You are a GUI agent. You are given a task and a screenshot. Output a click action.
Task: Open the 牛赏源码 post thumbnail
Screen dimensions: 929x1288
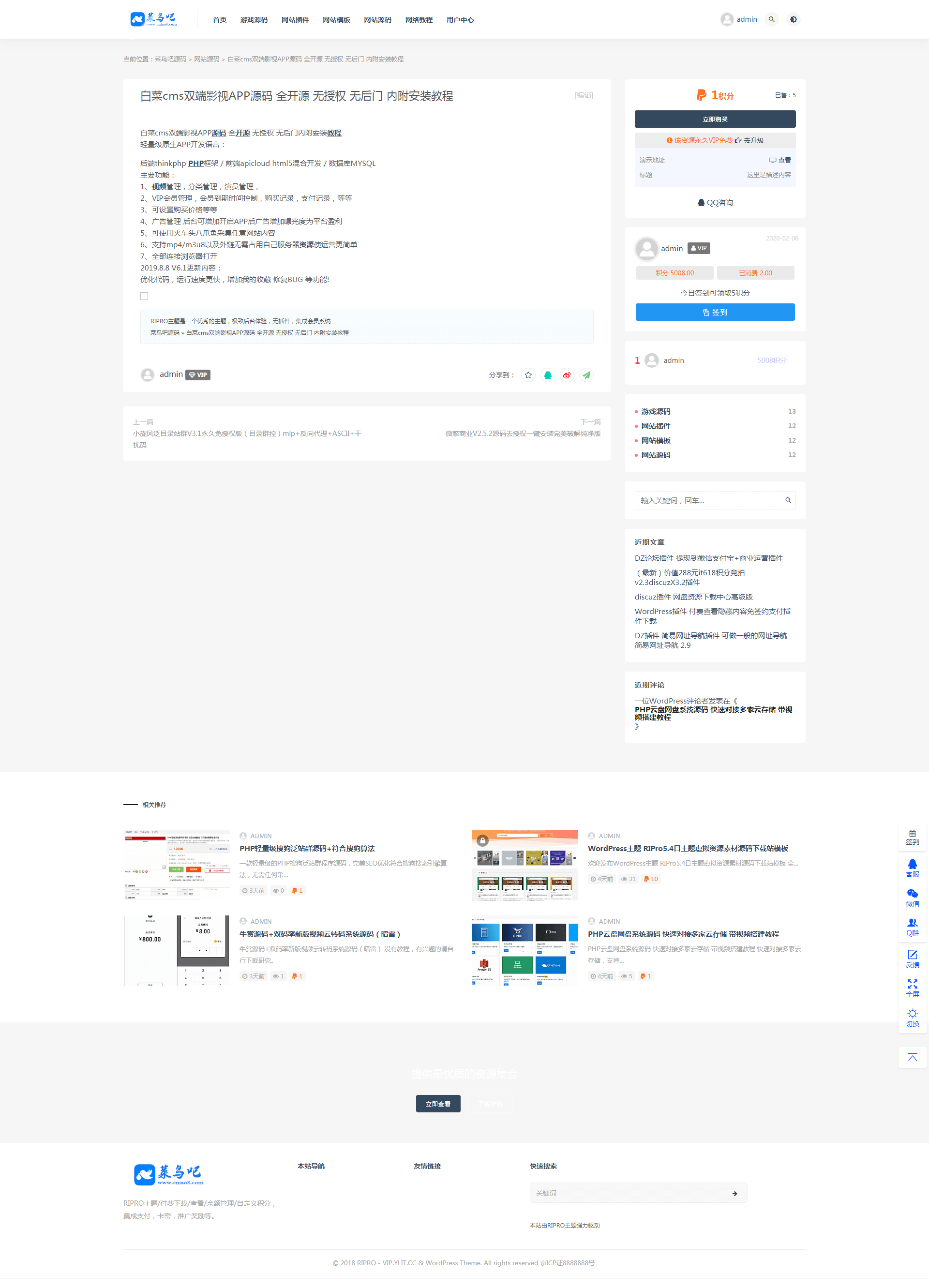(177, 951)
